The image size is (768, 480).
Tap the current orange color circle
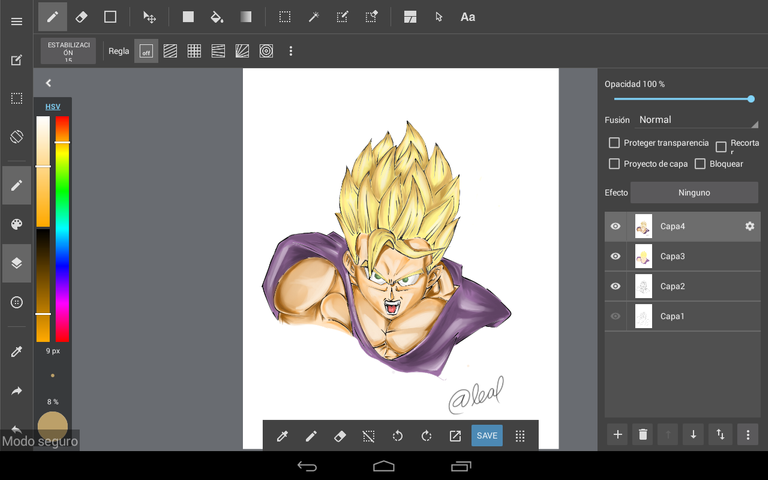pos(52,426)
